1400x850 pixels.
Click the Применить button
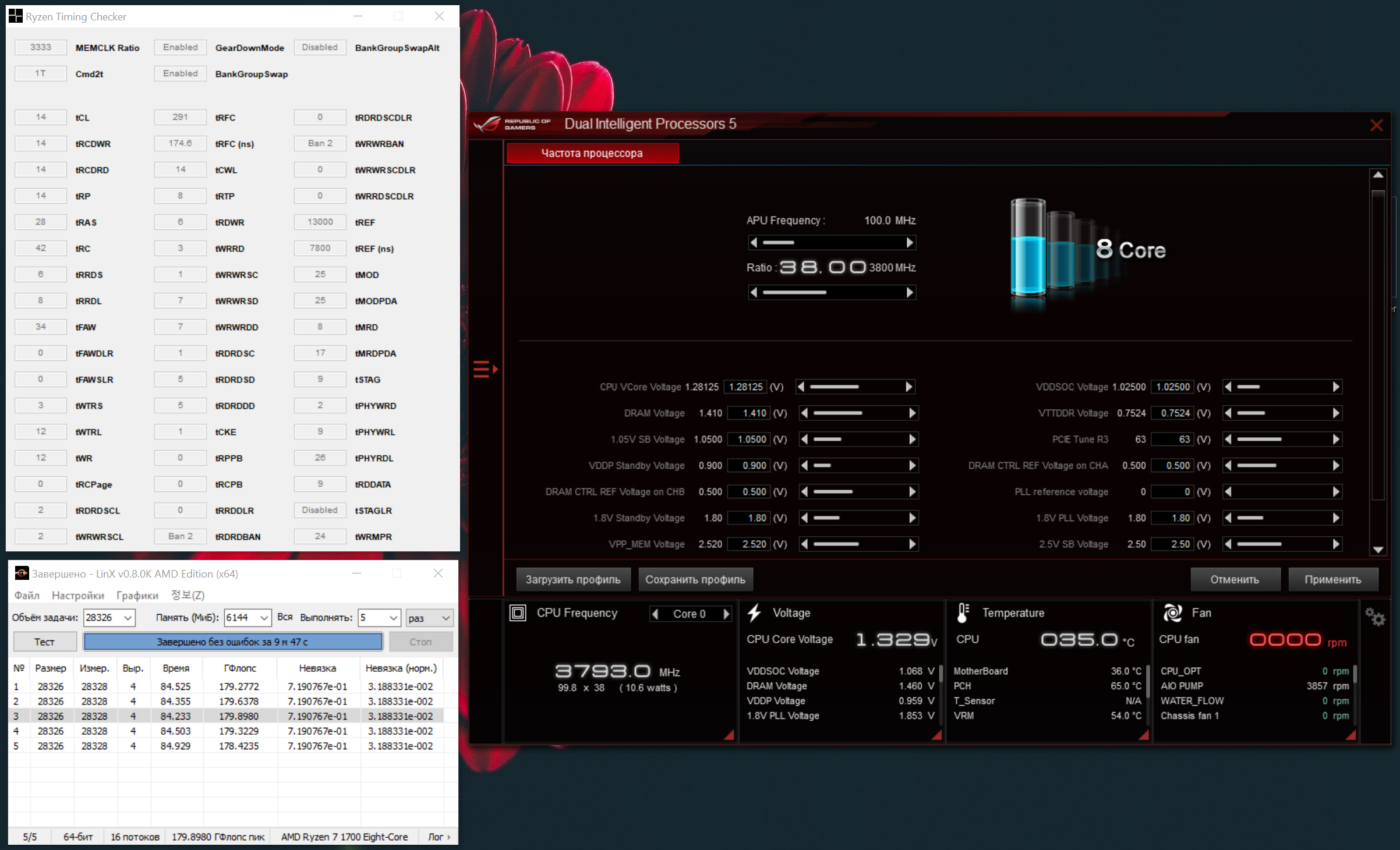coord(1332,579)
